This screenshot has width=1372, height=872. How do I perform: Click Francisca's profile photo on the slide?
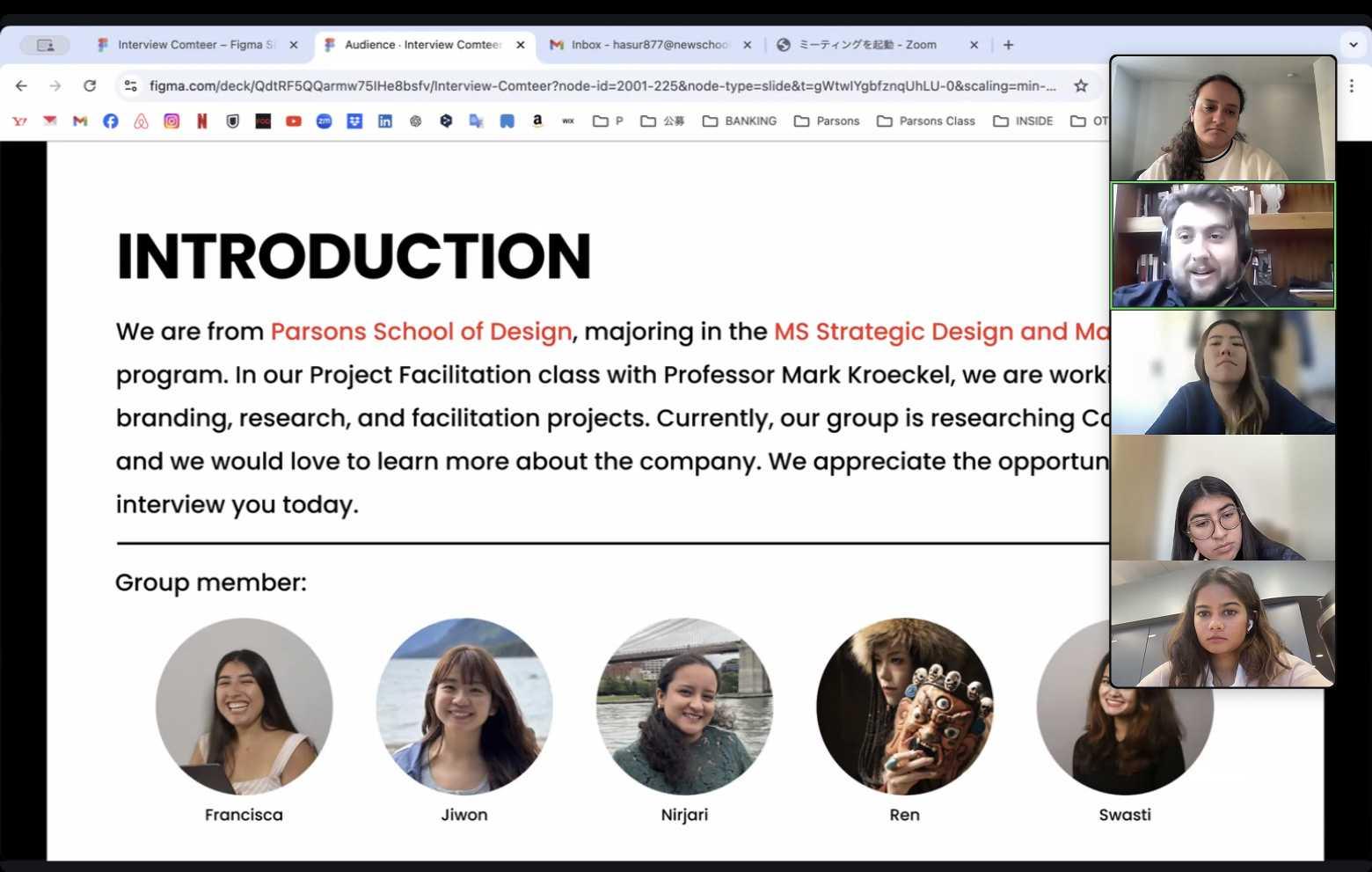click(x=244, y=706)
